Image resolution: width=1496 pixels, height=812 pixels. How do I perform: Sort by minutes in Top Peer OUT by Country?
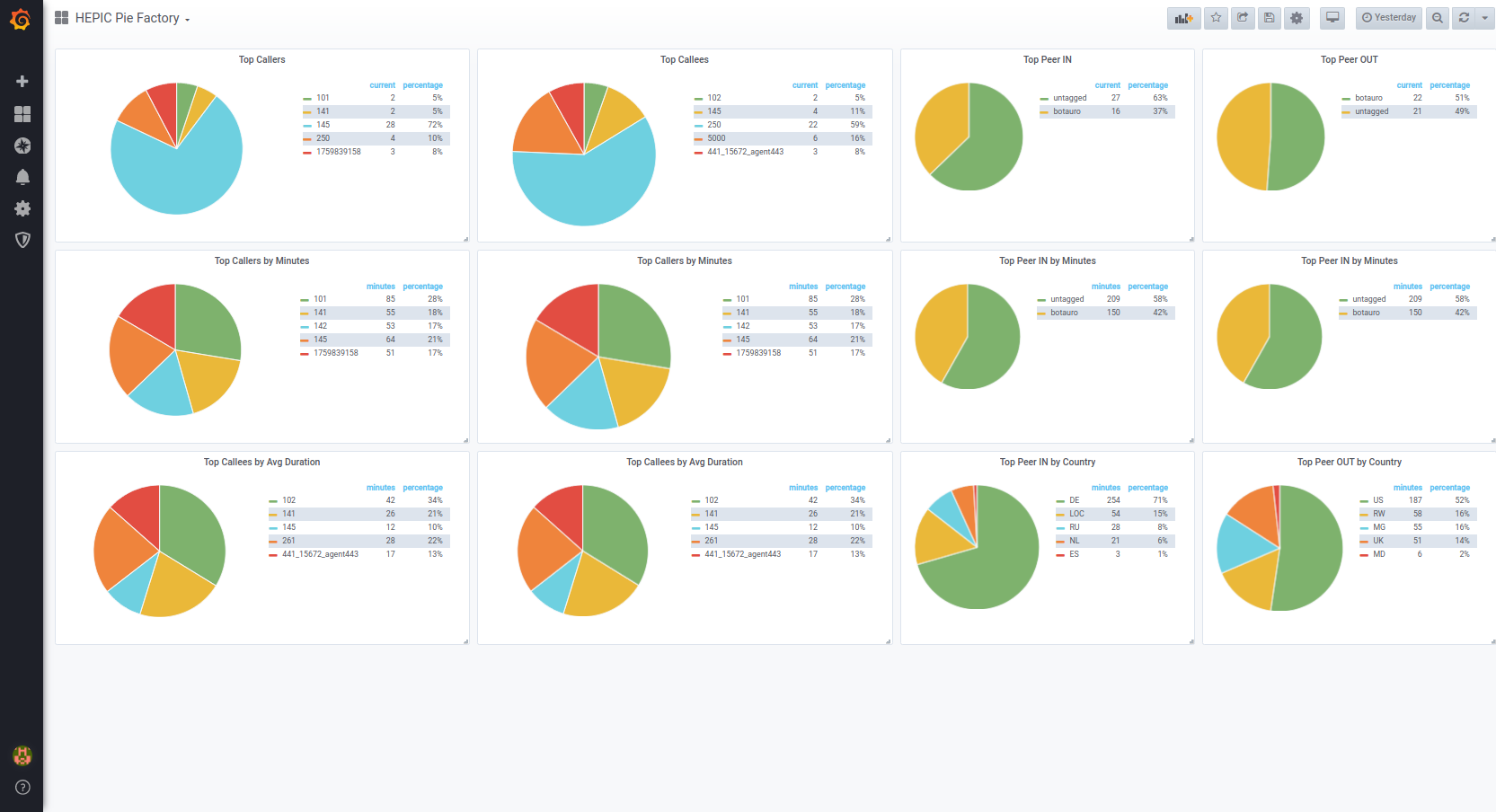[1408, 488]
